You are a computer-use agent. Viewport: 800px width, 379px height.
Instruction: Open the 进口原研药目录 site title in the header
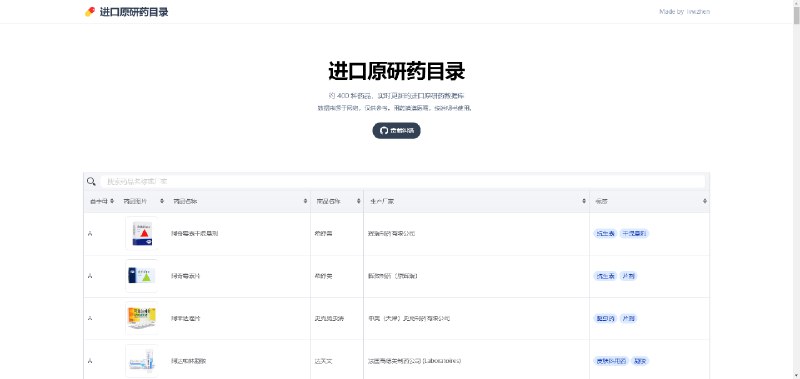tap(134, 12)
